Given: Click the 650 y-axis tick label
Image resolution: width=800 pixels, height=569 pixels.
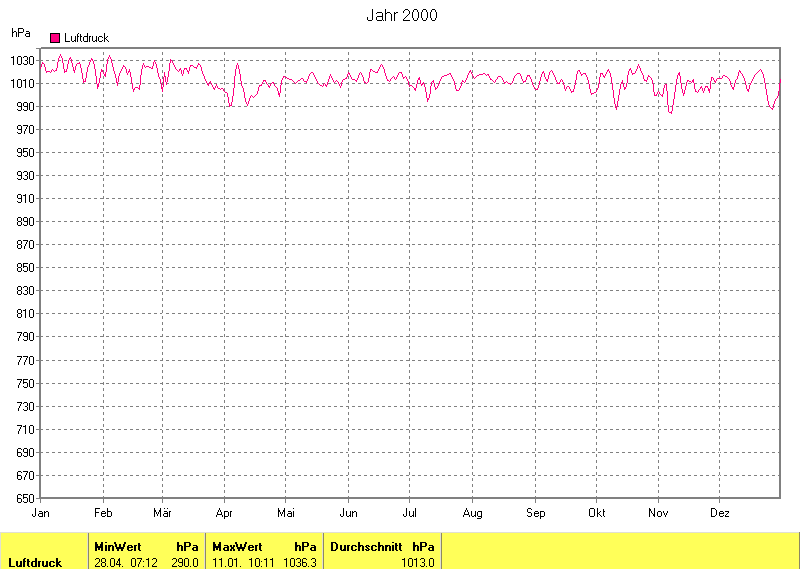Looking at the screenshot, I should (26, 498).
